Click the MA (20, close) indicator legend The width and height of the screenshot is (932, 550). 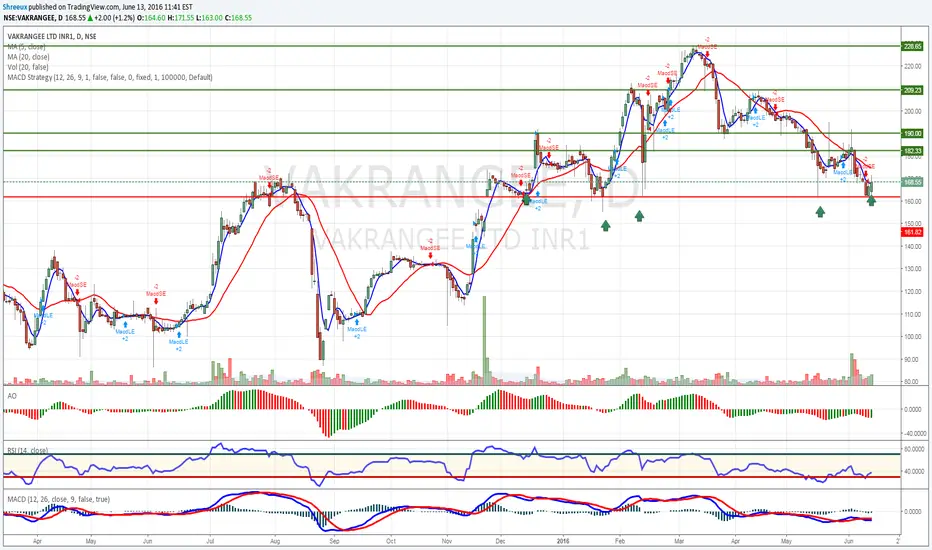pos(29,57)
